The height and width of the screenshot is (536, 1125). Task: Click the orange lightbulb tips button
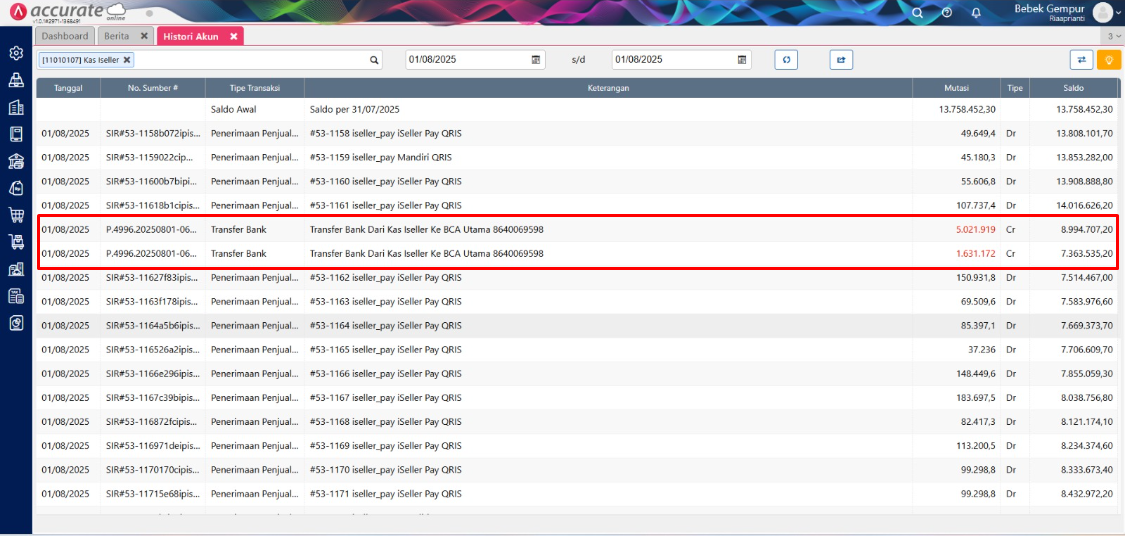1109,60
